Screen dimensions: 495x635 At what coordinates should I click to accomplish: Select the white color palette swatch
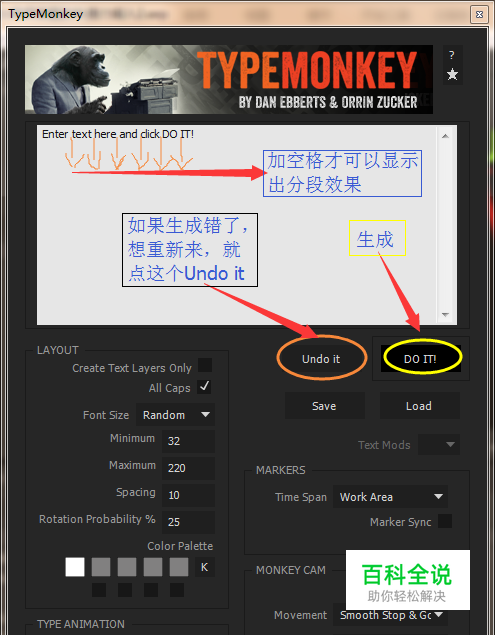point(75,567)
